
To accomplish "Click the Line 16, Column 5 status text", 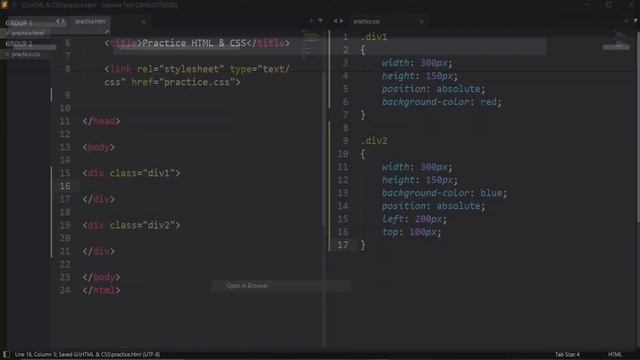I will [x=87, y=354].
